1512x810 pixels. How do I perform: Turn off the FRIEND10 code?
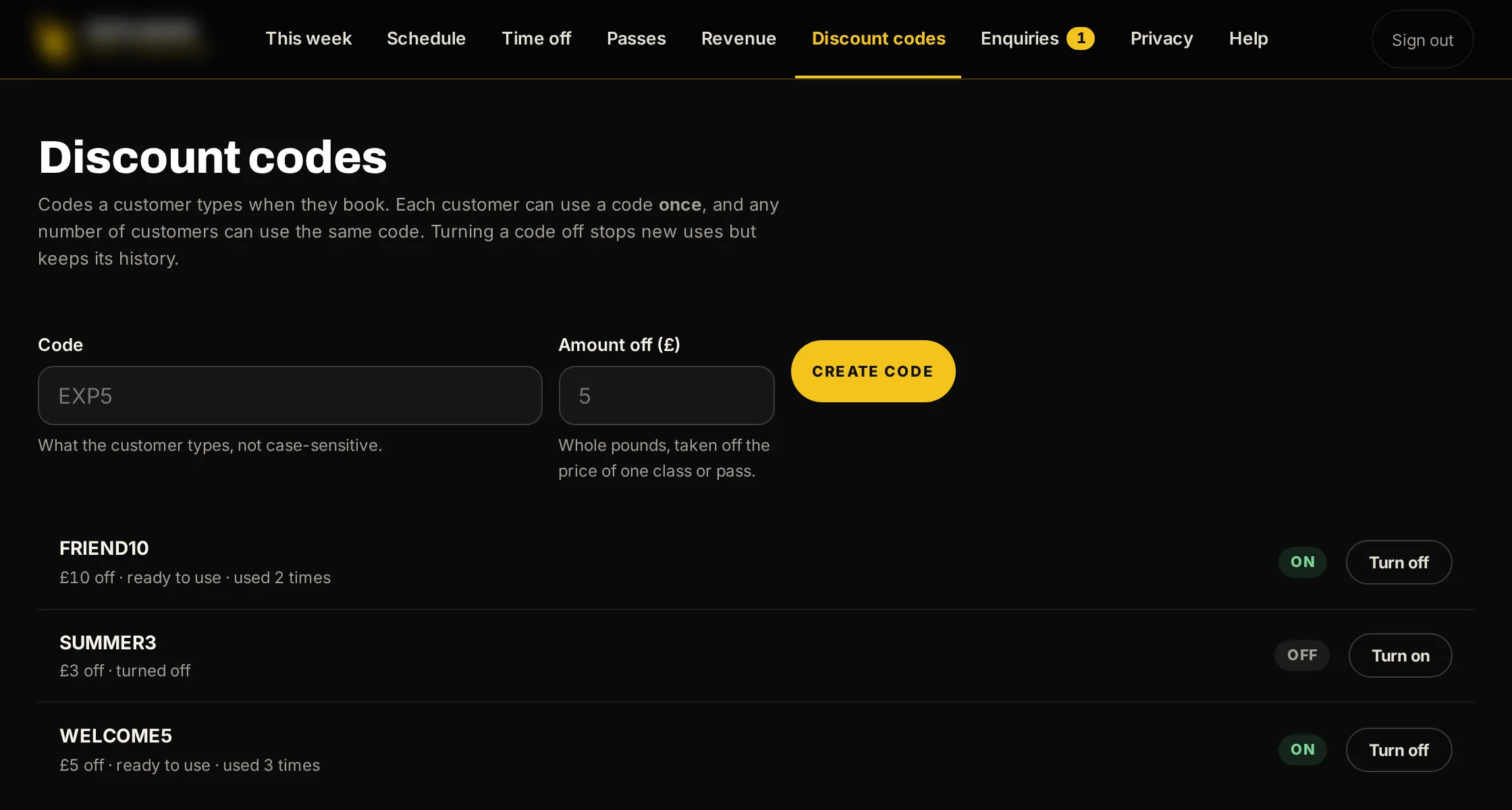[x=1399, y=562]
